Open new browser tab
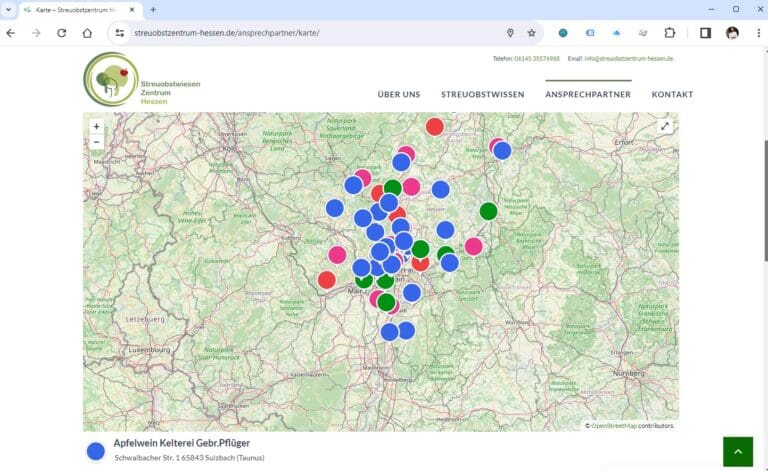This screenshot has height=471, width=768. (x=153, y=9)
